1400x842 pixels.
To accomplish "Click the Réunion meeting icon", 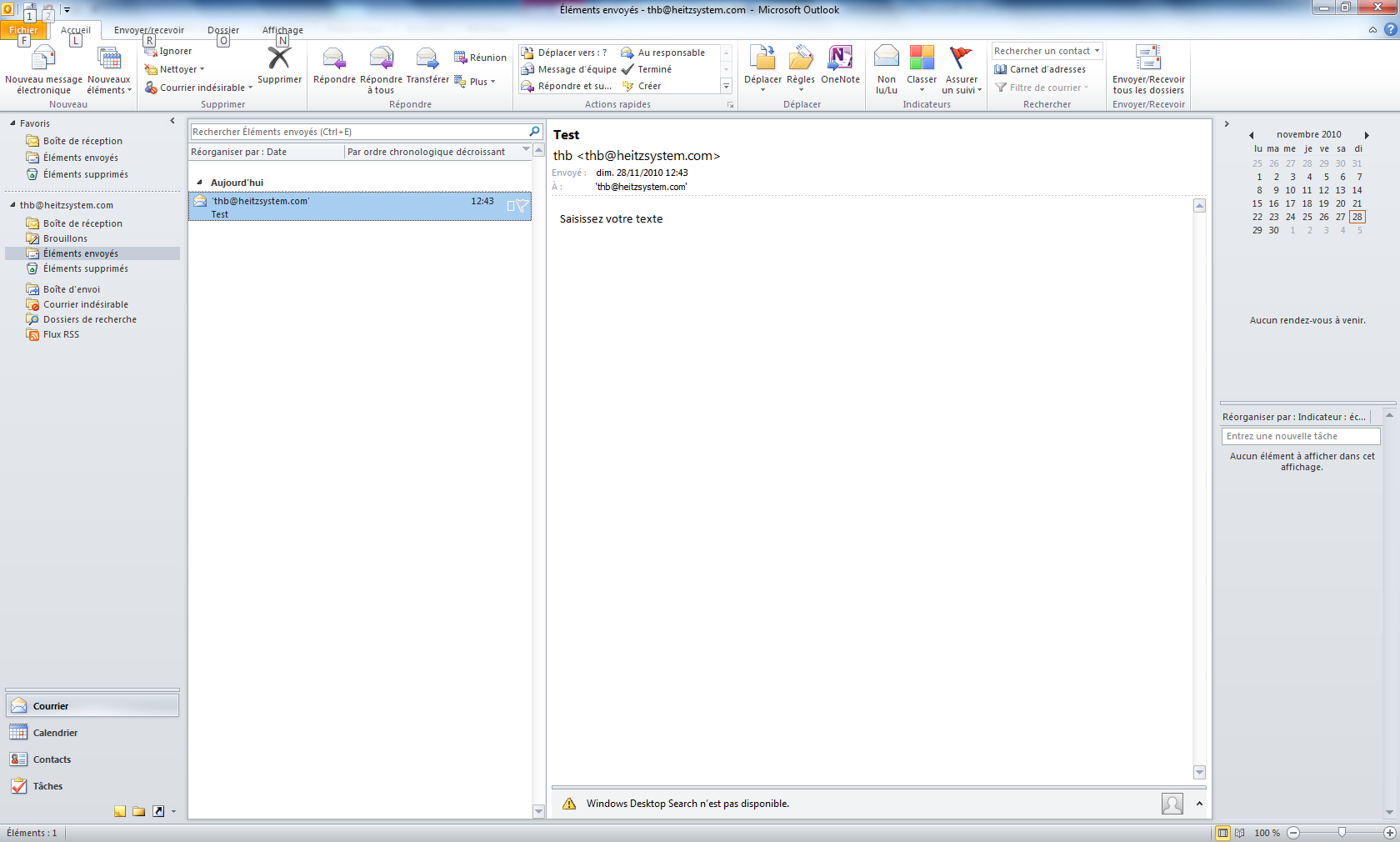I will (480, 58).
